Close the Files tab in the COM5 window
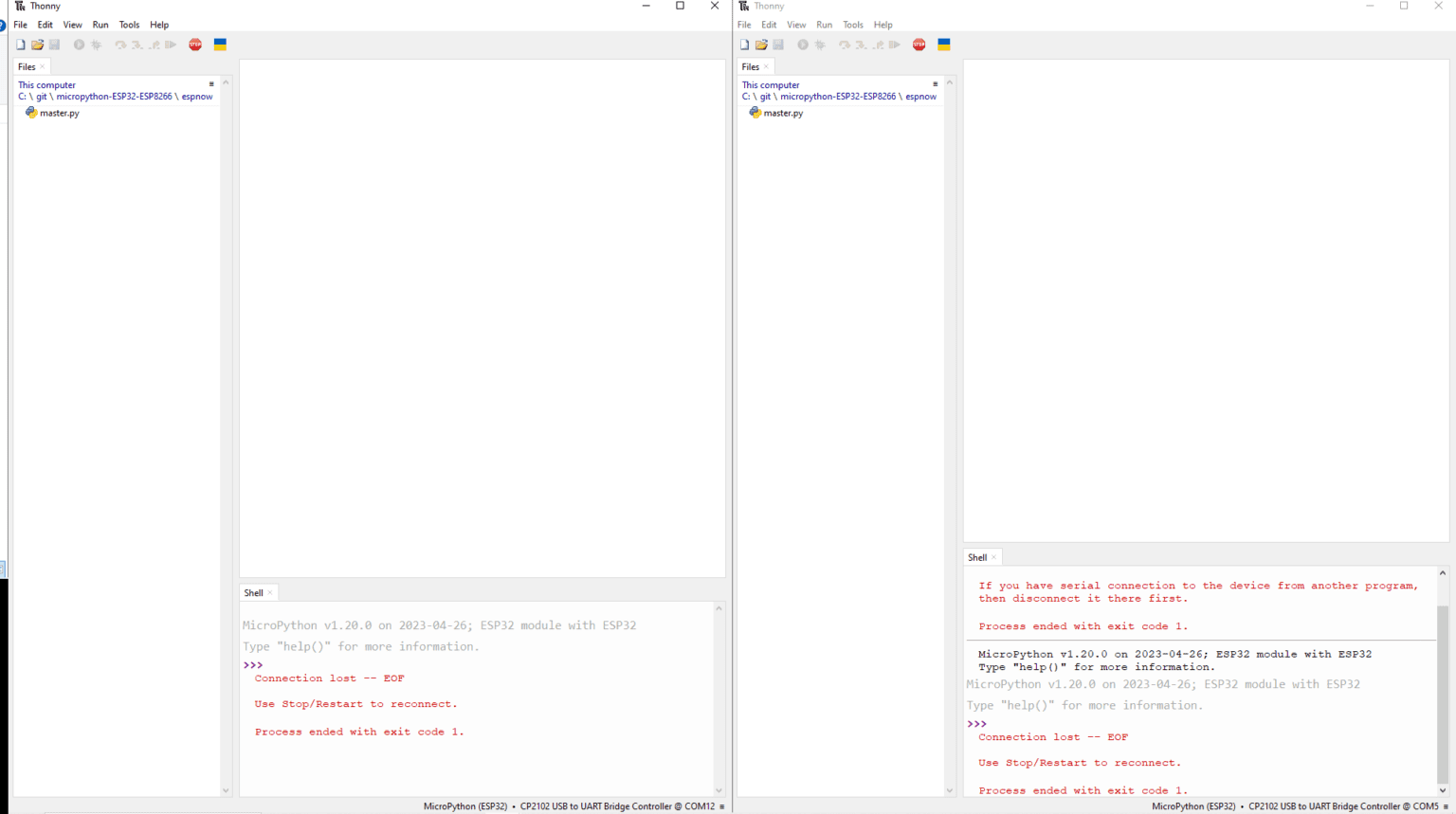The width and height of the screenshot is (1456, 814). click(767, 67)
